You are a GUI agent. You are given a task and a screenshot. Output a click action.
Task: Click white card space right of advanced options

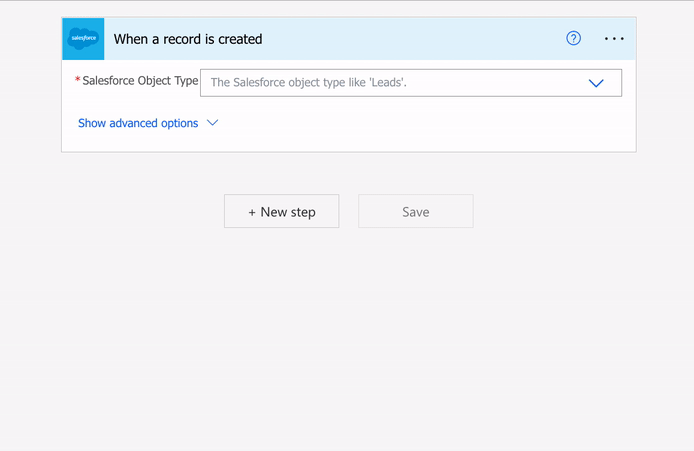pos(420,124)
